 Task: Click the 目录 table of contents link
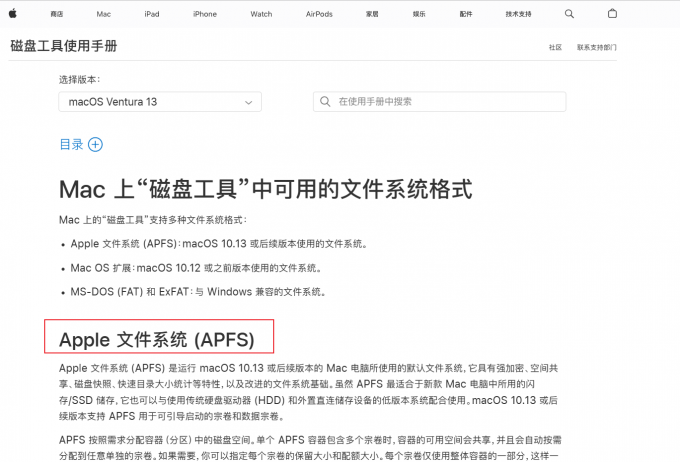71,144
